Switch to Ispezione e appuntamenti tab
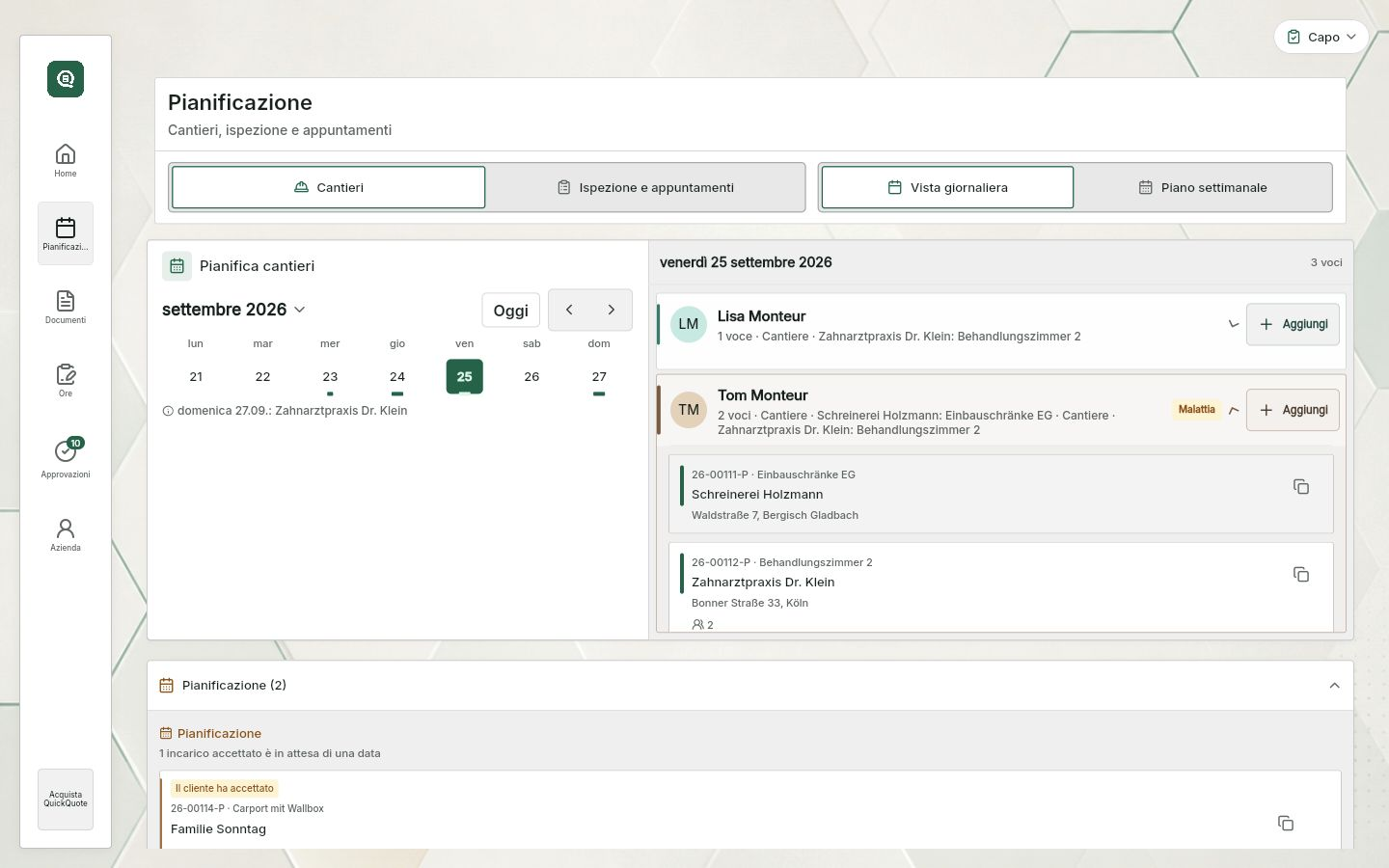 coord(645,187)
